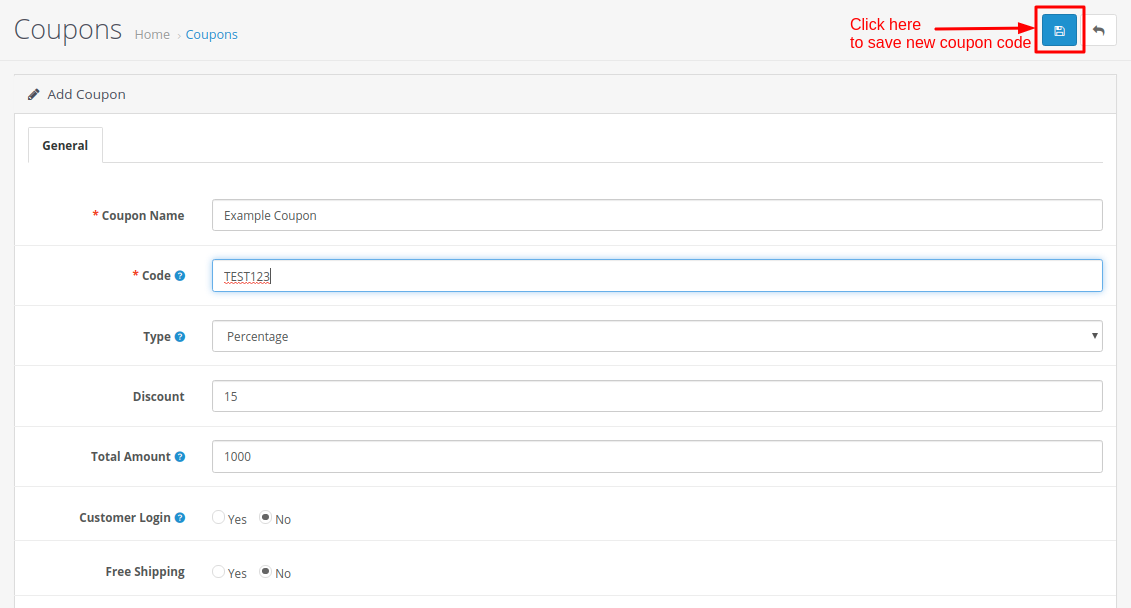Viewport: 1131px width, 608px height.
Task: Click the Coupons page heading
Action: (68, 30)
